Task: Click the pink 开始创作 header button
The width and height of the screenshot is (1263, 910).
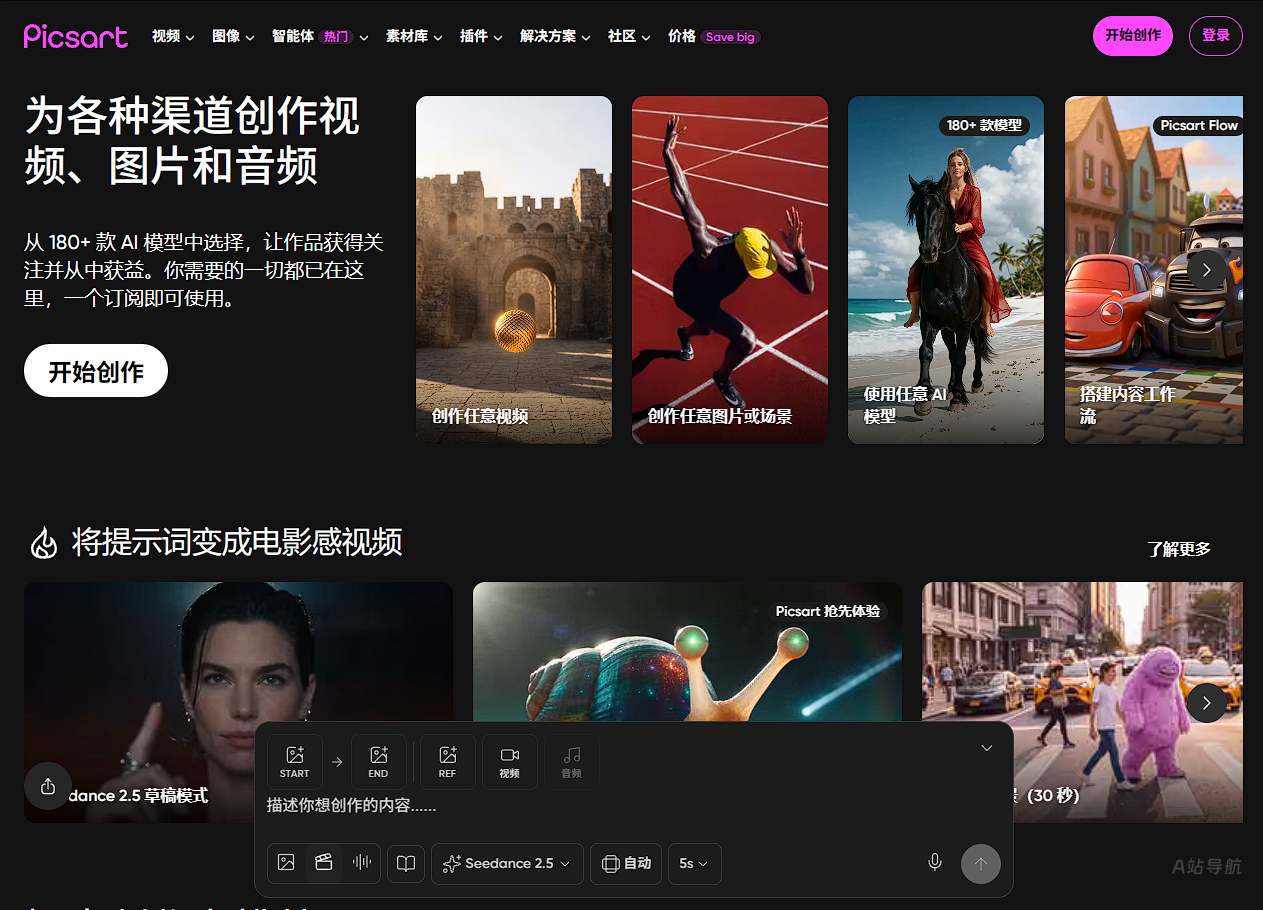Action: tap(1133, 35)
